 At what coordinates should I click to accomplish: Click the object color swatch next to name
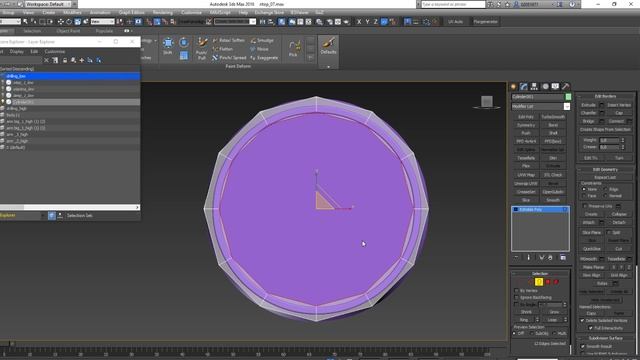pyautogui.click(x=568, y=97)
